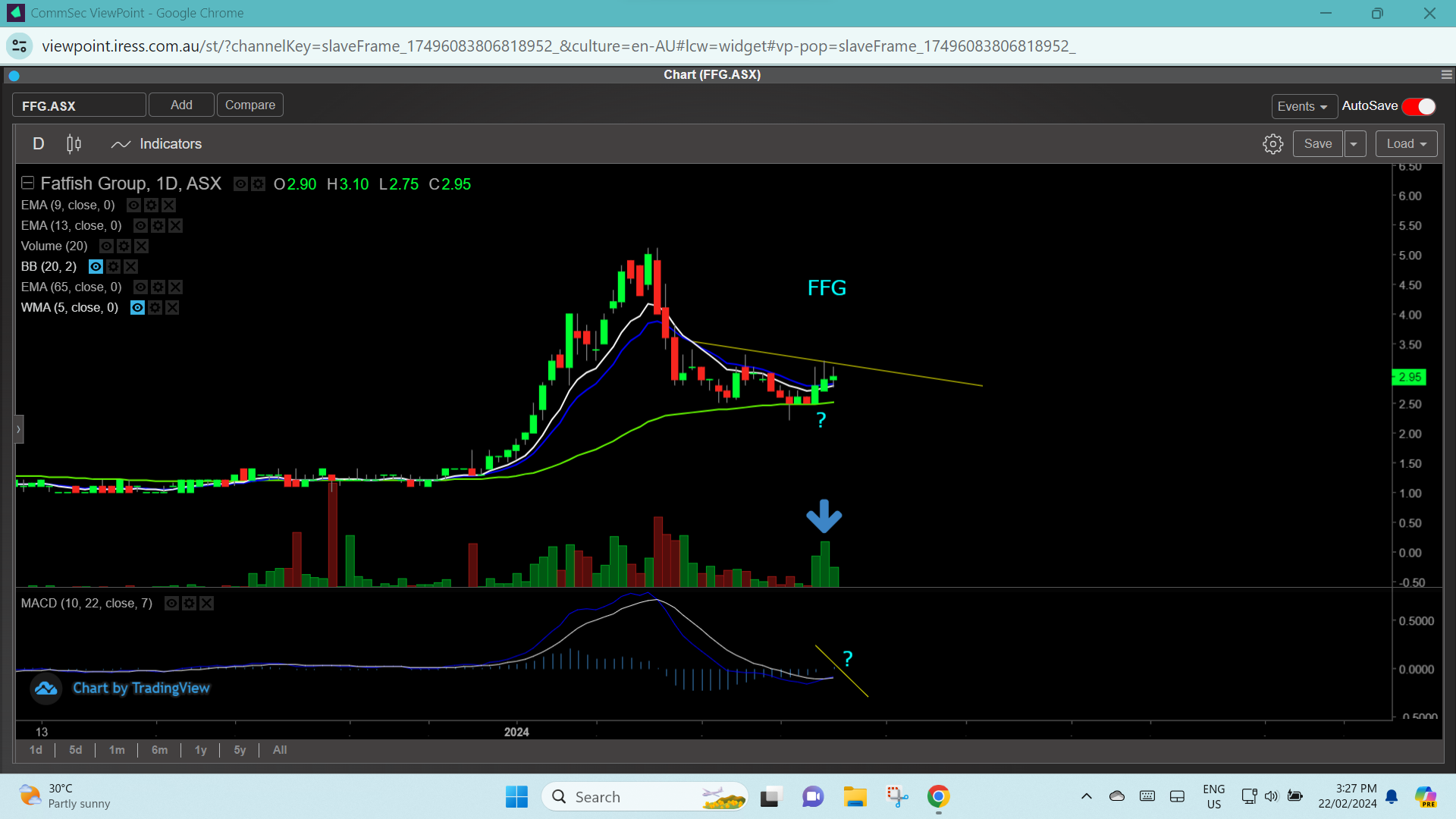The height and width of the screenshot is (819, 1456).
Task: Remove the MACD indicator
Action: [206, 604]
